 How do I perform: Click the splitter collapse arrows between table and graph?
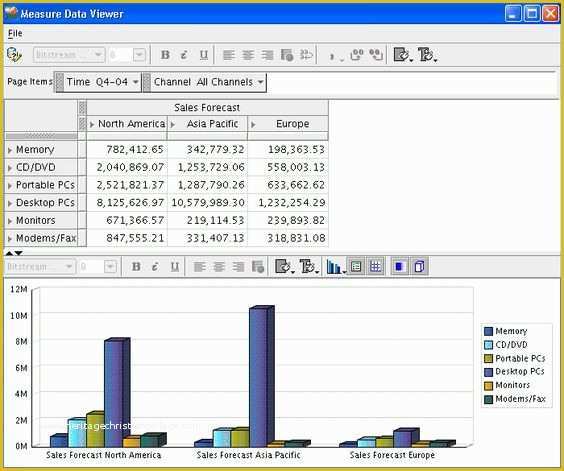tap(14, 253)
